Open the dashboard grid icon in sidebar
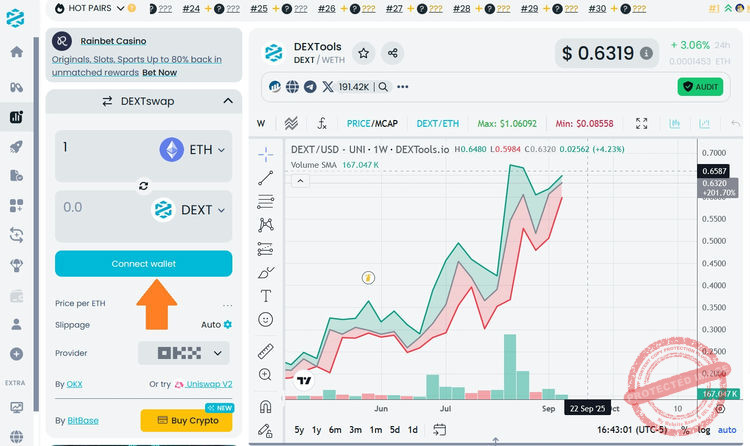 16,205
